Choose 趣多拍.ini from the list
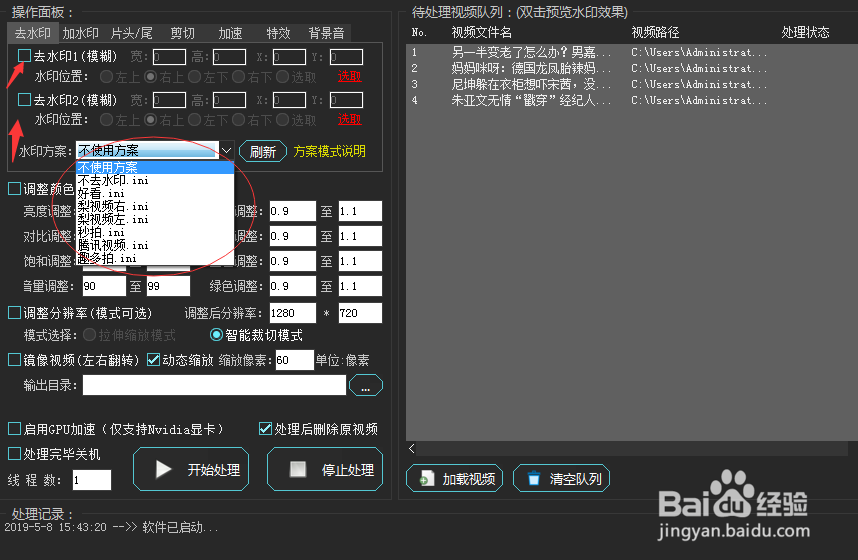Viewport: 858px width, 560px height. [x=155, y=258]
